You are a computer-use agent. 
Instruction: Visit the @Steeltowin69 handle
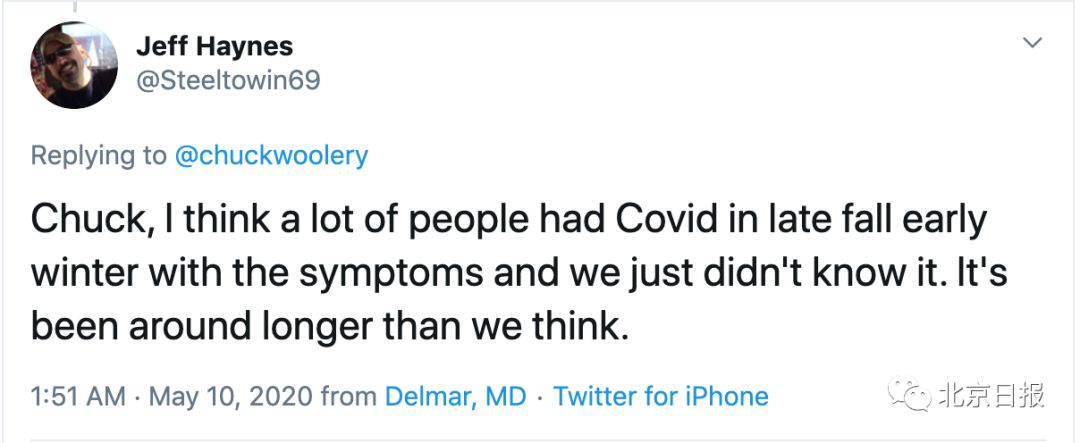[227, 80]
